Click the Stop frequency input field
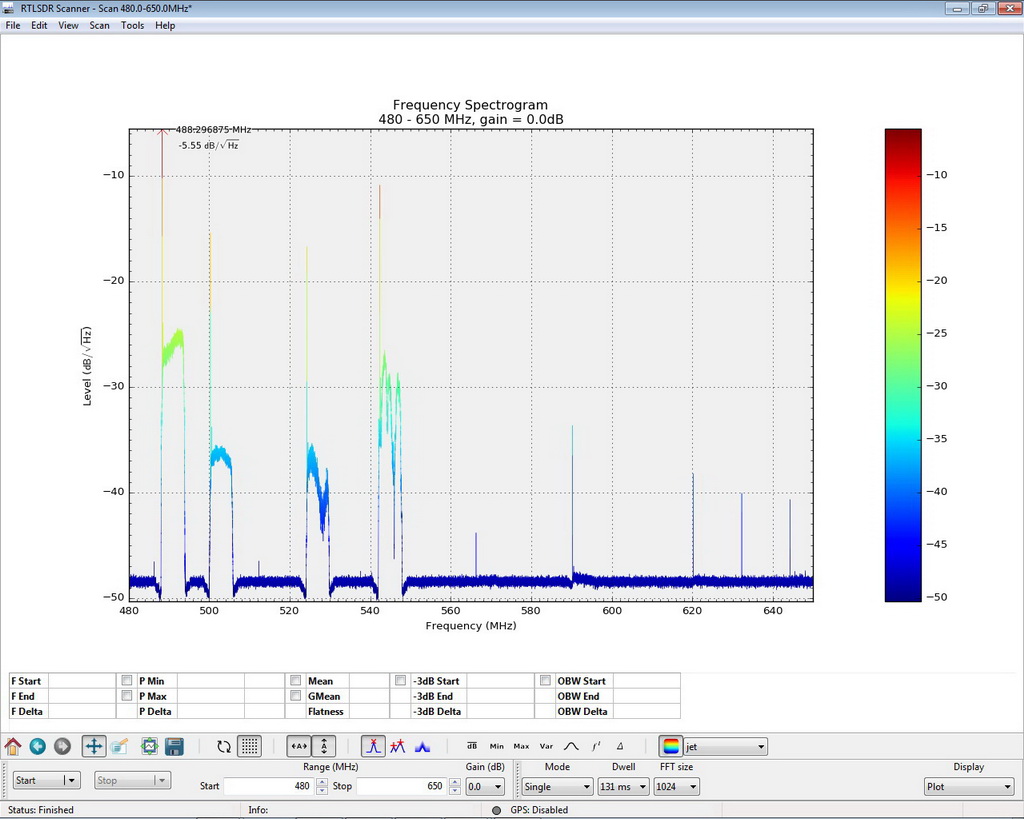 (x=400, y=787)
